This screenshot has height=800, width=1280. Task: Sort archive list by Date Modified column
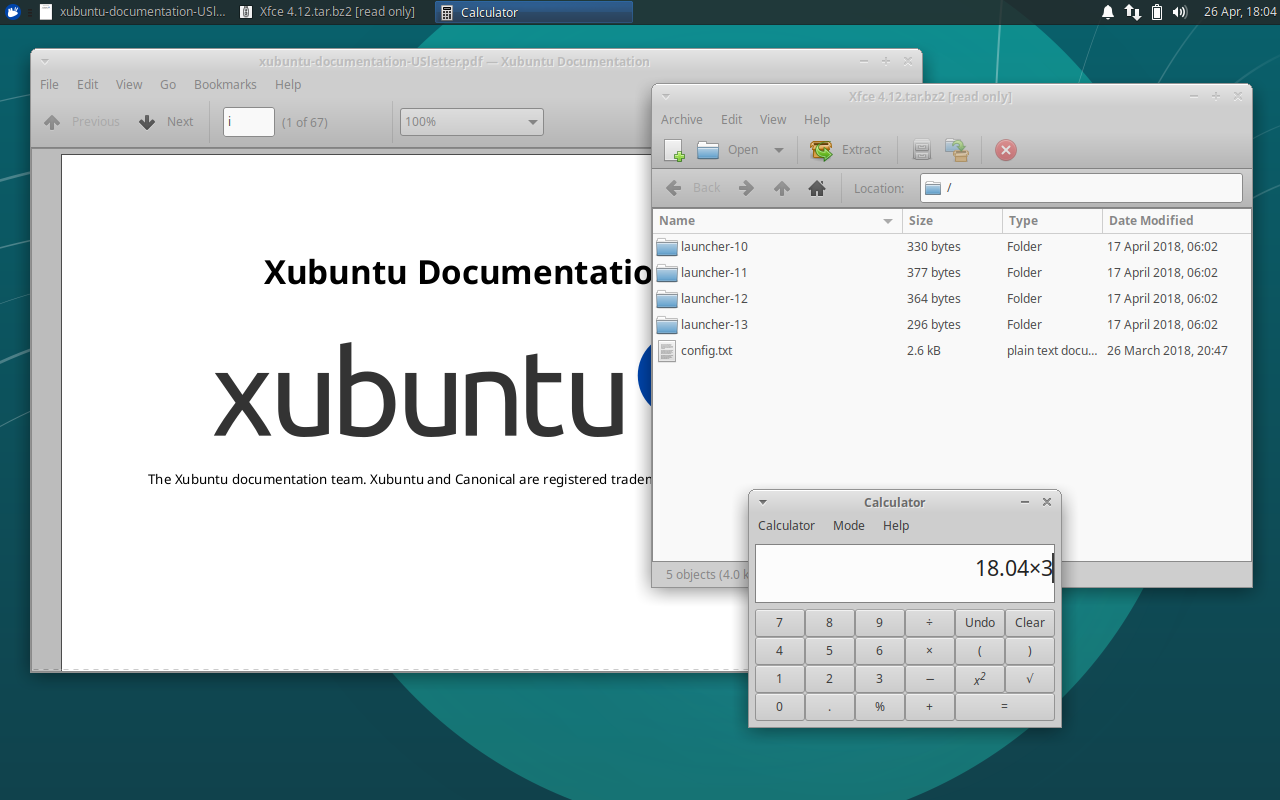pyautogui.click(x=1151, y=220)
